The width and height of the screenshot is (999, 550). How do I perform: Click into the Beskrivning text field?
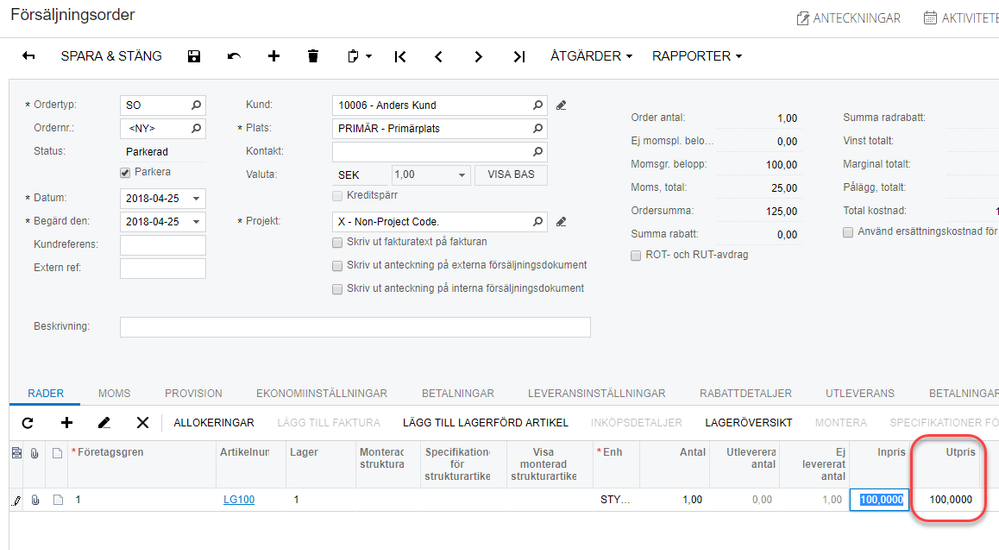pyautogui.click(x=355, y=327)
